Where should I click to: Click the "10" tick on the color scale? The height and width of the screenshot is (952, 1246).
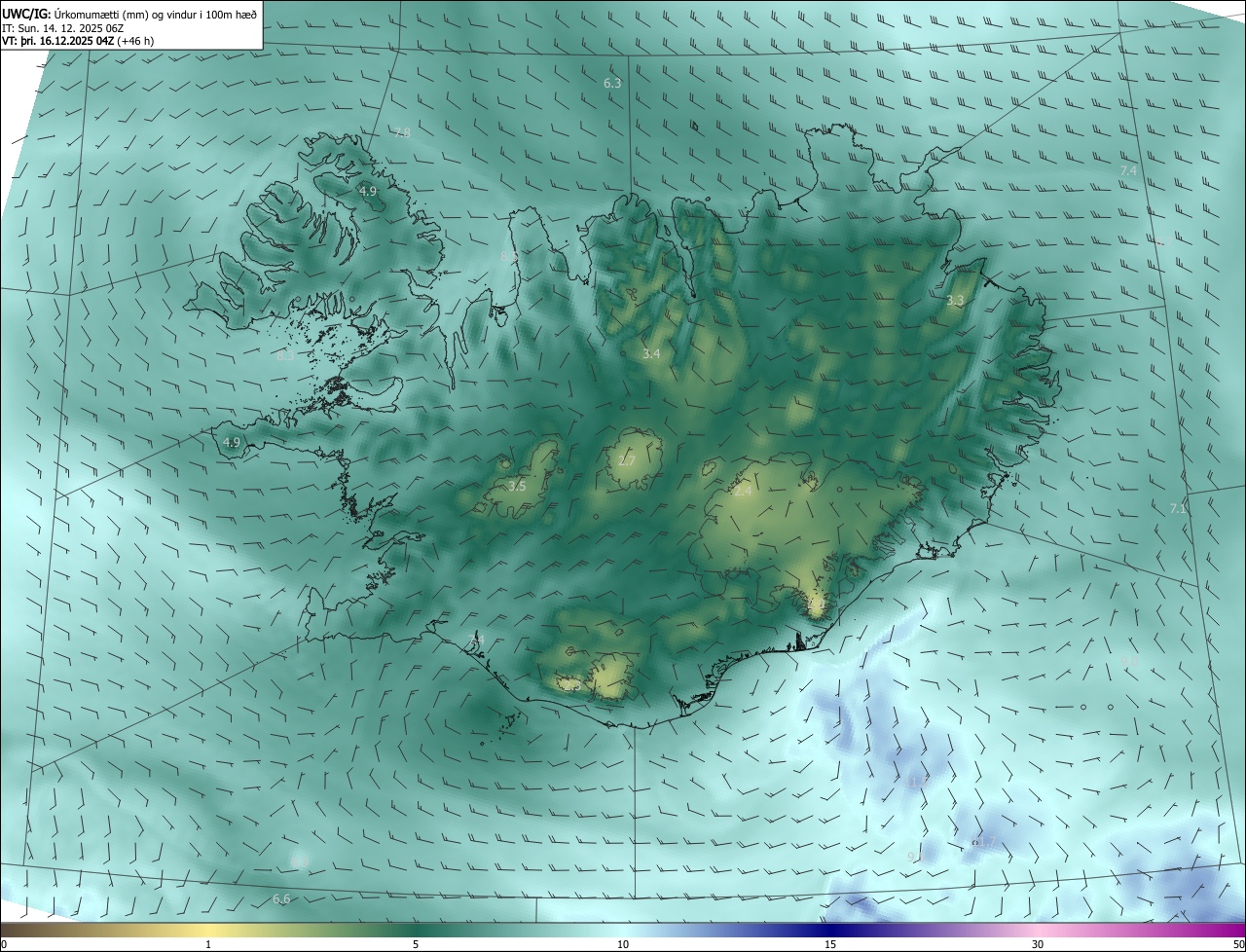click(623, 944)
